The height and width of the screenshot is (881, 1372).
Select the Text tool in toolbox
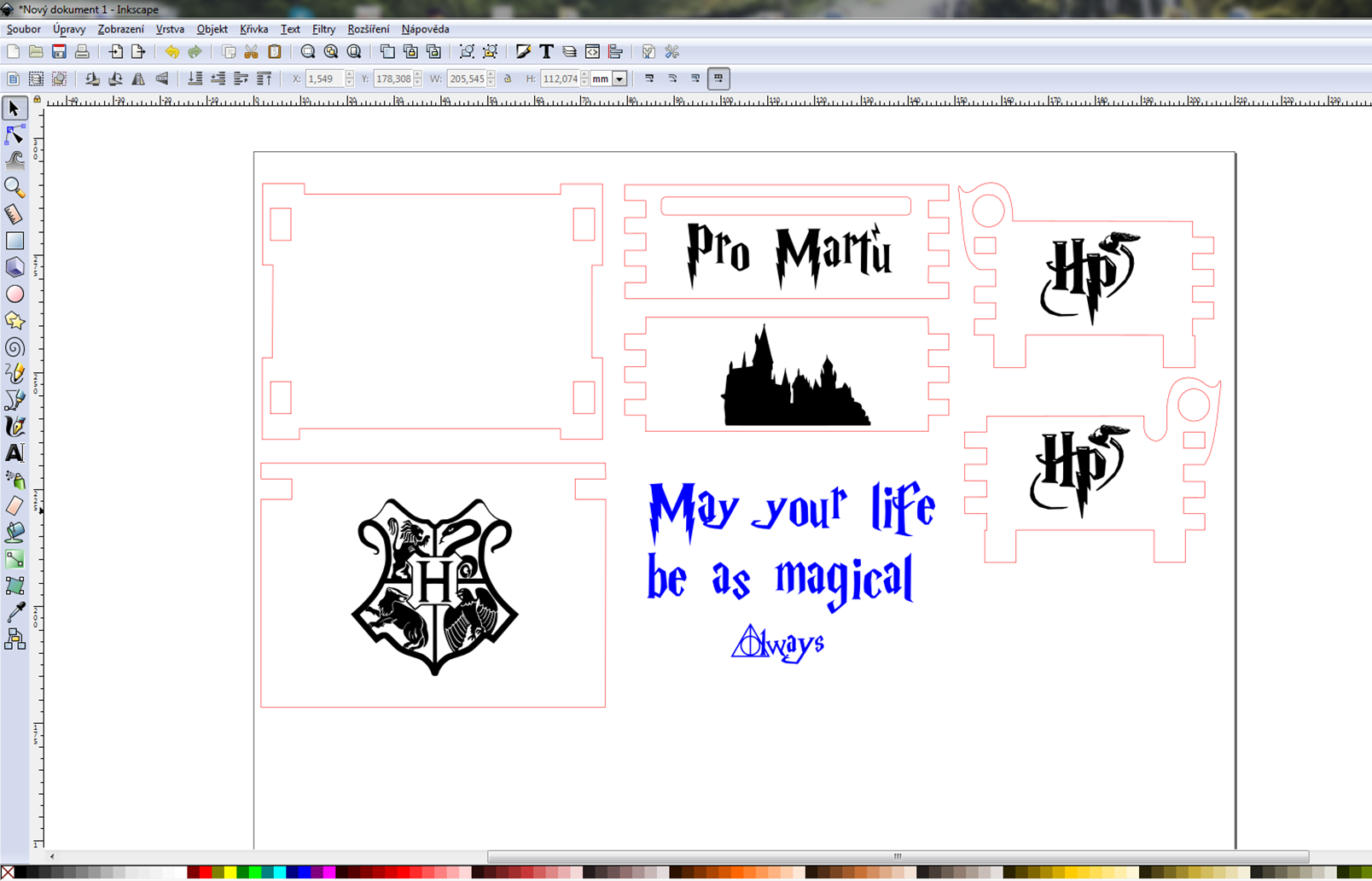click(x=15, y=452)
